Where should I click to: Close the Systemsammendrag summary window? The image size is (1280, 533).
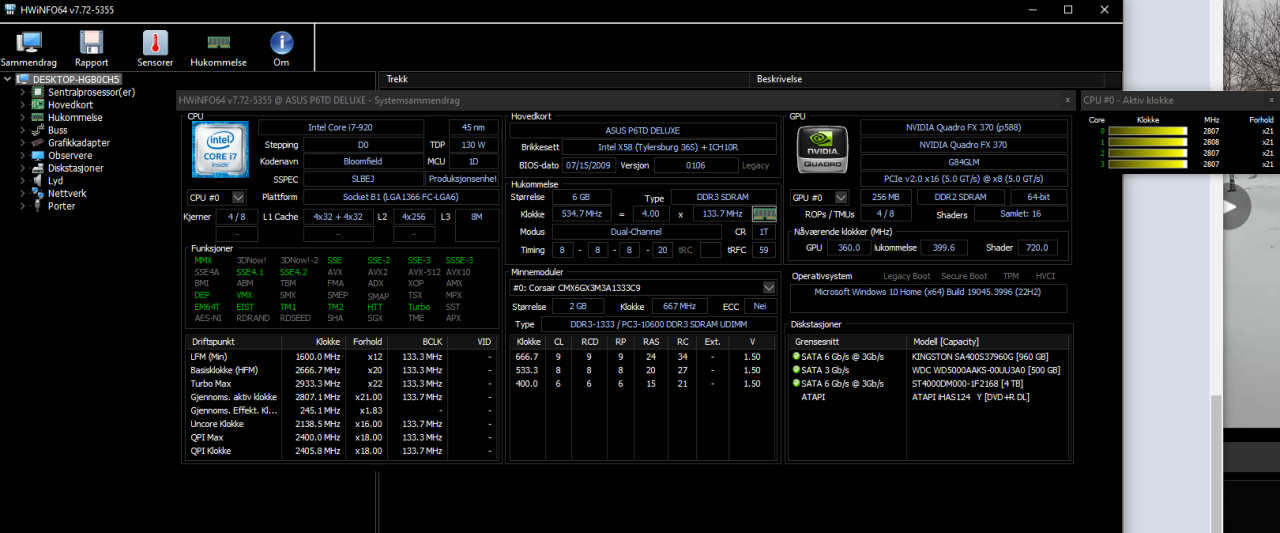pos(1067,100)
